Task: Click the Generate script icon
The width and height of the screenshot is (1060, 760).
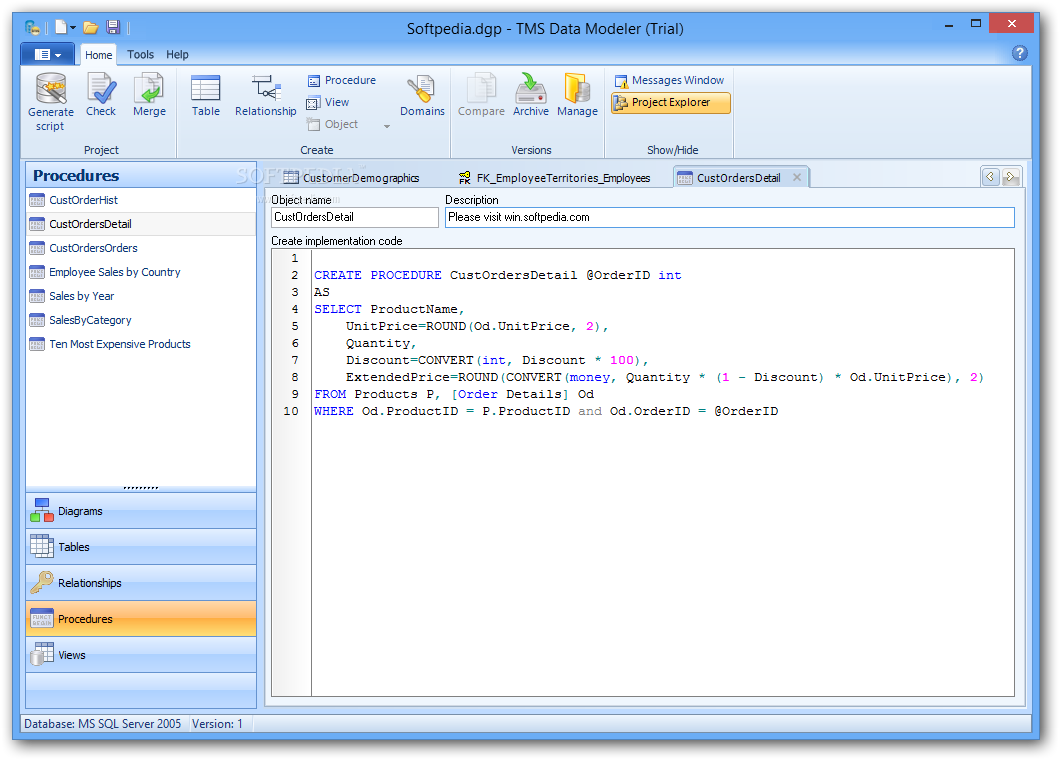Action: (51, 101)
